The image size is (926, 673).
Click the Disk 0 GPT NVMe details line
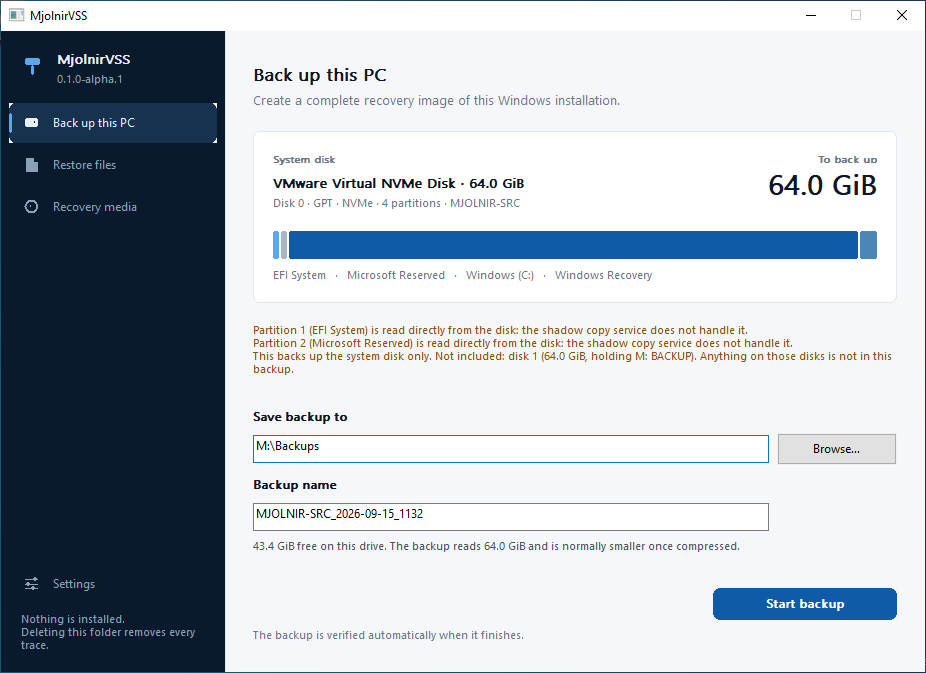coord(396,203)
